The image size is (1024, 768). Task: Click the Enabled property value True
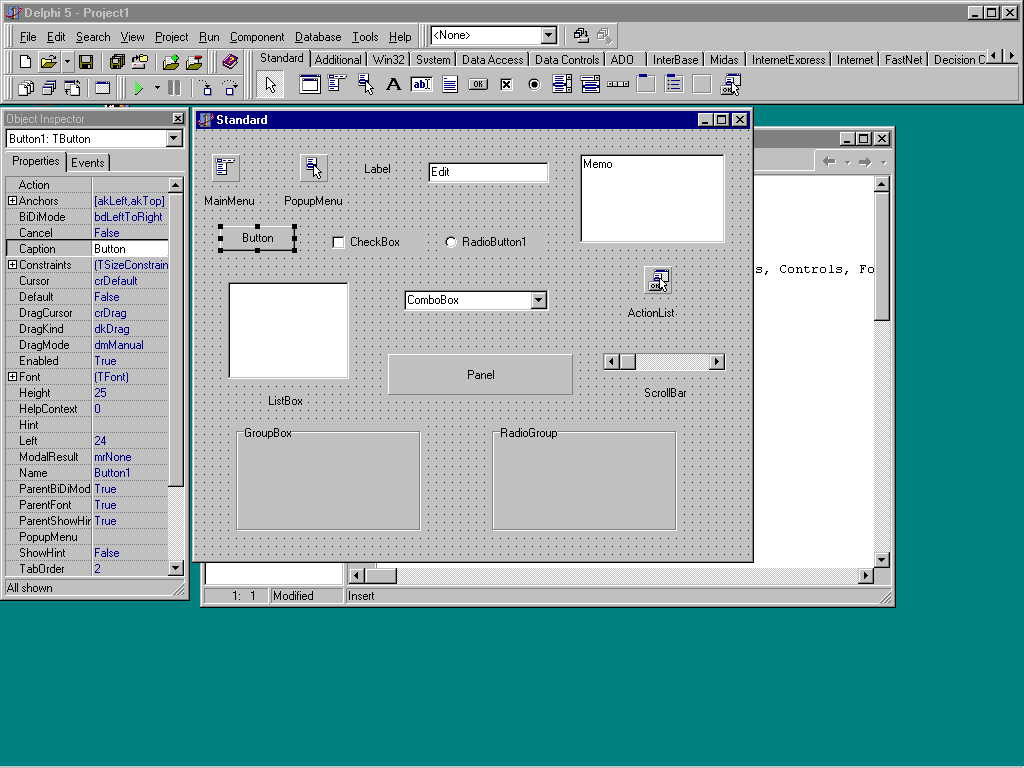(129, 361)
